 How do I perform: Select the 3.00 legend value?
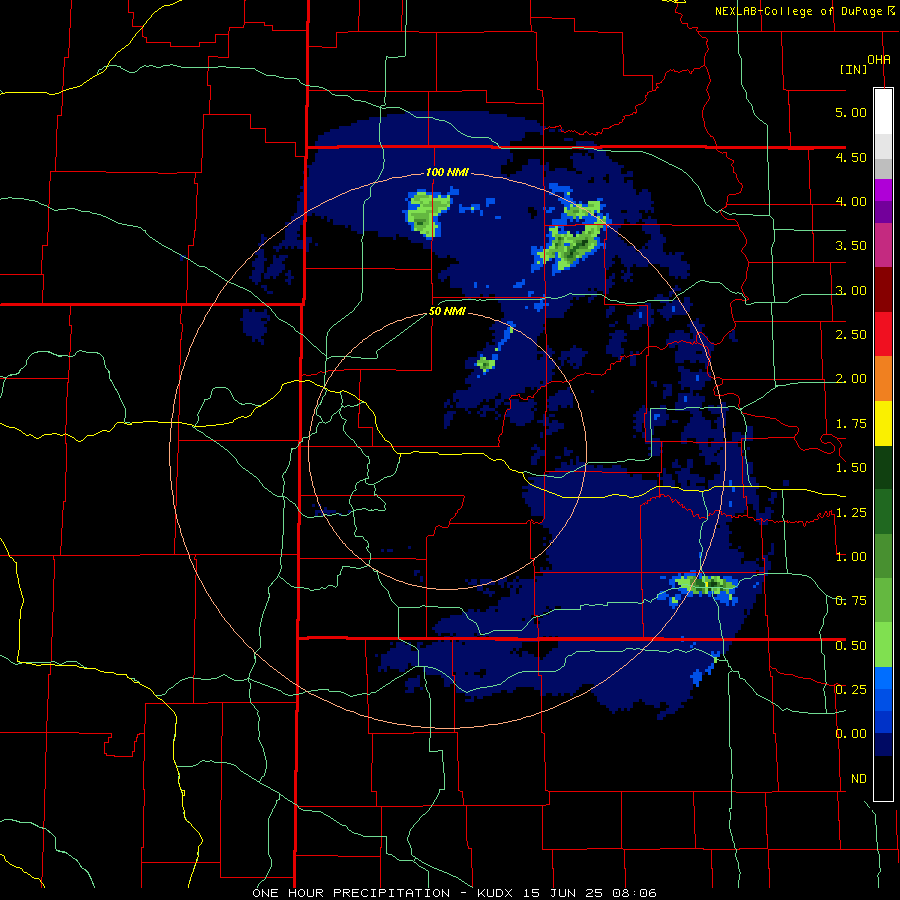click(x=851, y=290)
